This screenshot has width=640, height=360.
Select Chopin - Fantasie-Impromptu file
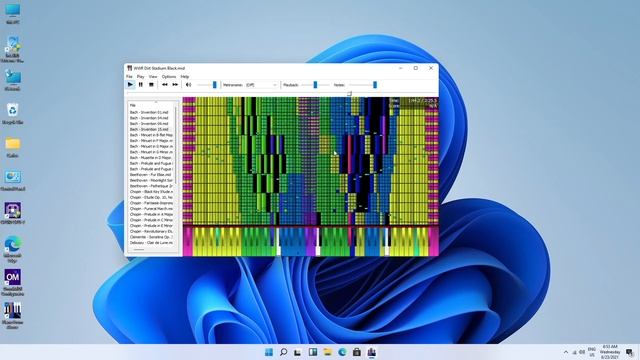pyautogui.click(x=151, y=203)
